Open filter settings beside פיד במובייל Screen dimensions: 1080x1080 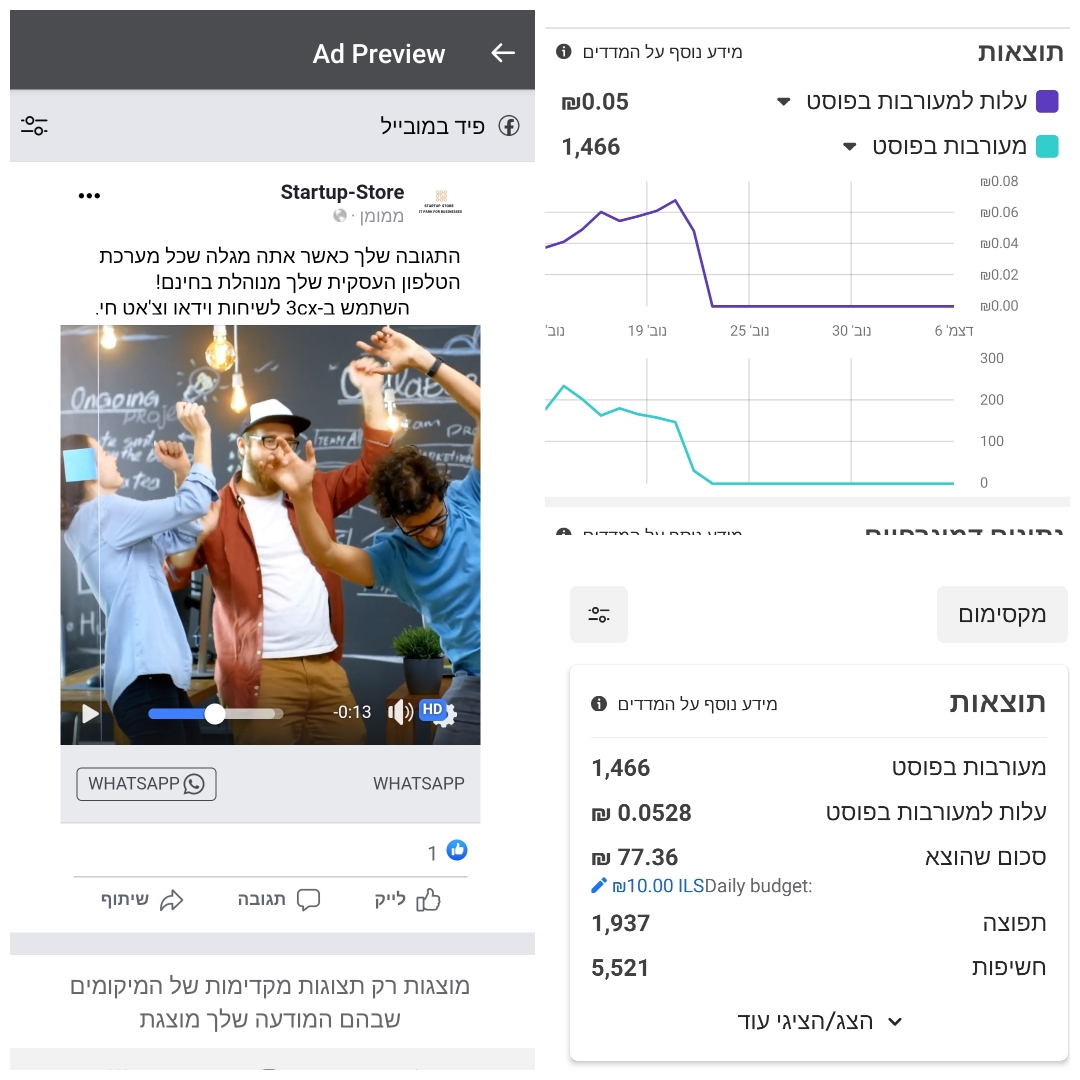(34, 125)
